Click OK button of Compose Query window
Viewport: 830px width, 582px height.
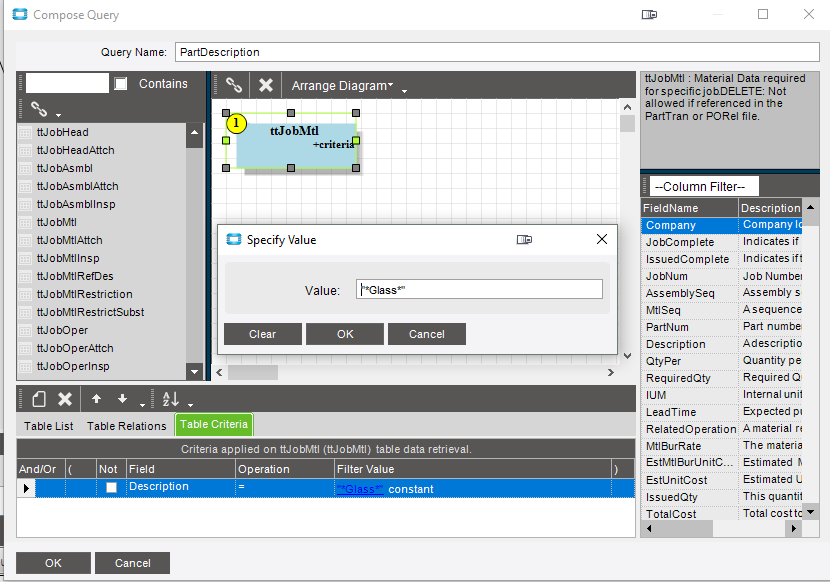tap(53, 563)
